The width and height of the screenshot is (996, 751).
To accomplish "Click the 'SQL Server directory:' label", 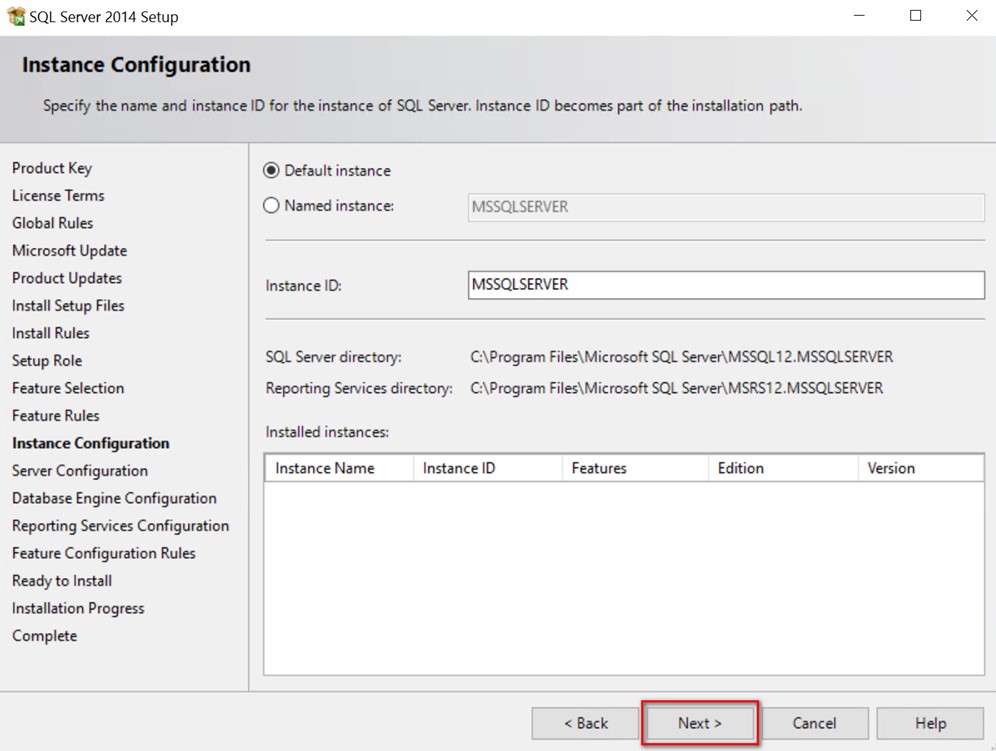I will [x=333, y=357].
